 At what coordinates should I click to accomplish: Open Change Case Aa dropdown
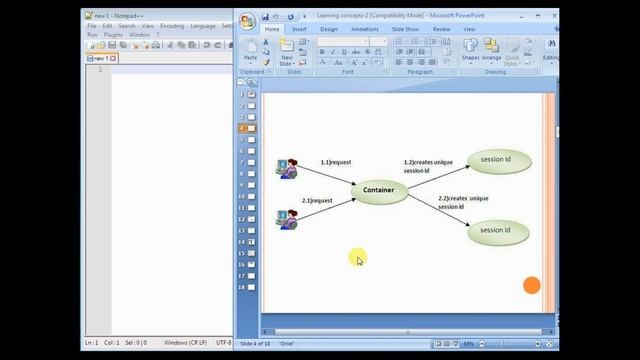tap(339, 63)
